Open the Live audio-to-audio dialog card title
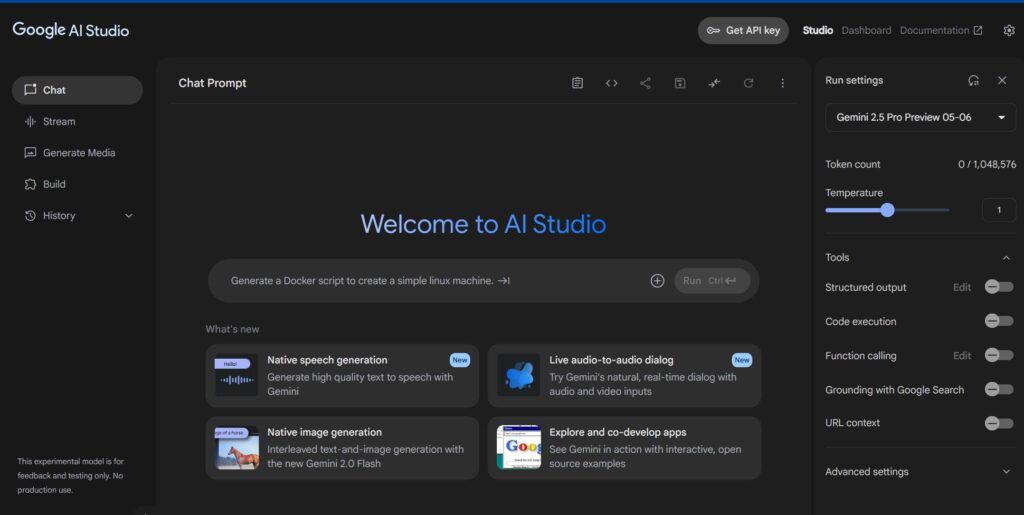This screenshot has height=515, width=1024. 611,360
